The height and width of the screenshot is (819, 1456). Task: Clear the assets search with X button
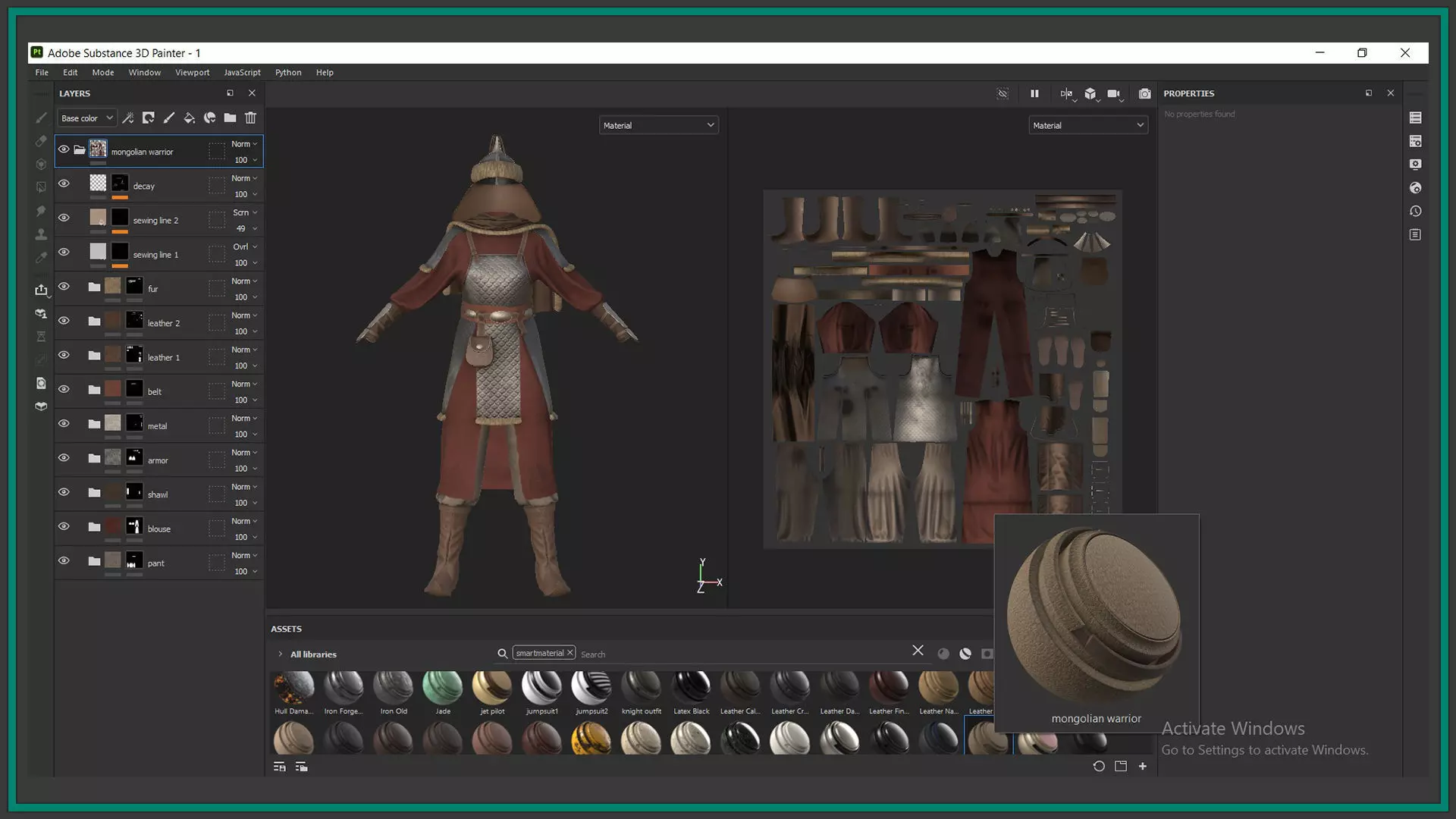[918, 651]
